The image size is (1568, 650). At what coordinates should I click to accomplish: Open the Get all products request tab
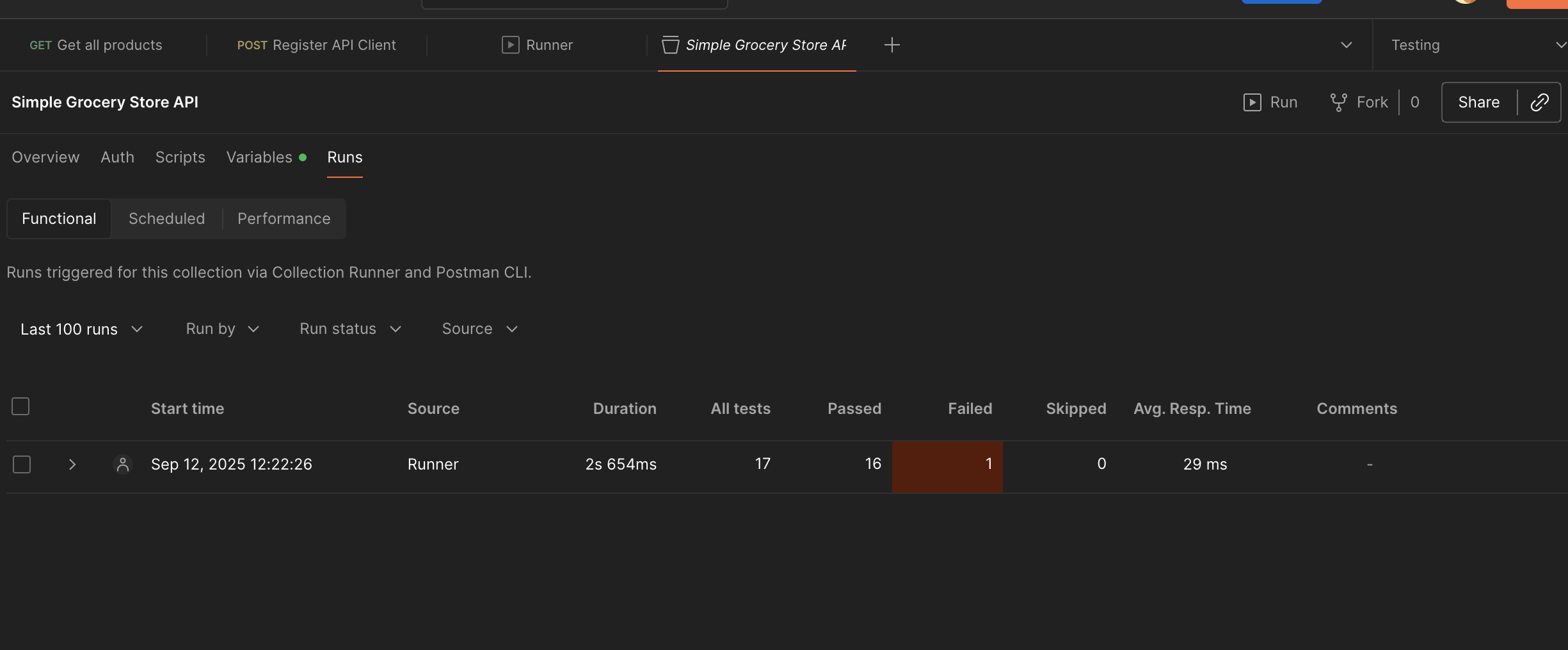click(96, 45)
